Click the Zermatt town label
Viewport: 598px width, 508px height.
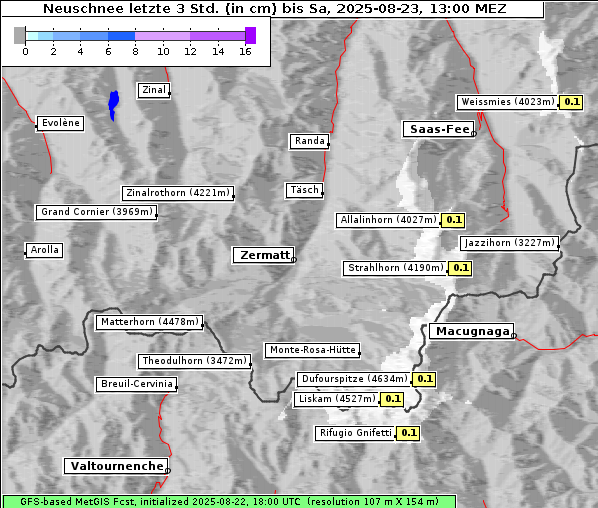[x=263, y=255]
